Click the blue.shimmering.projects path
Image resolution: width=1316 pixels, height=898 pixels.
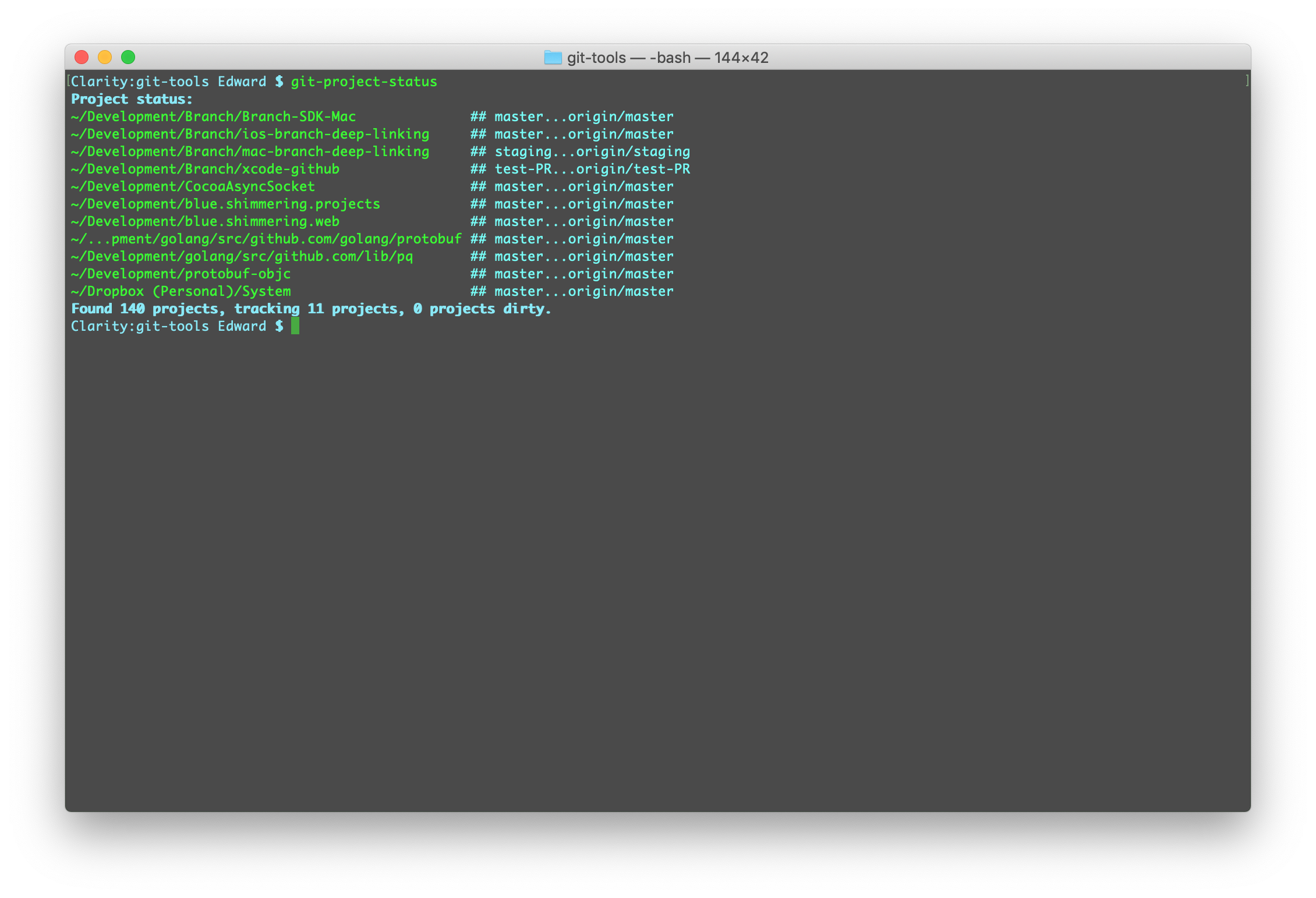point(225,204)
